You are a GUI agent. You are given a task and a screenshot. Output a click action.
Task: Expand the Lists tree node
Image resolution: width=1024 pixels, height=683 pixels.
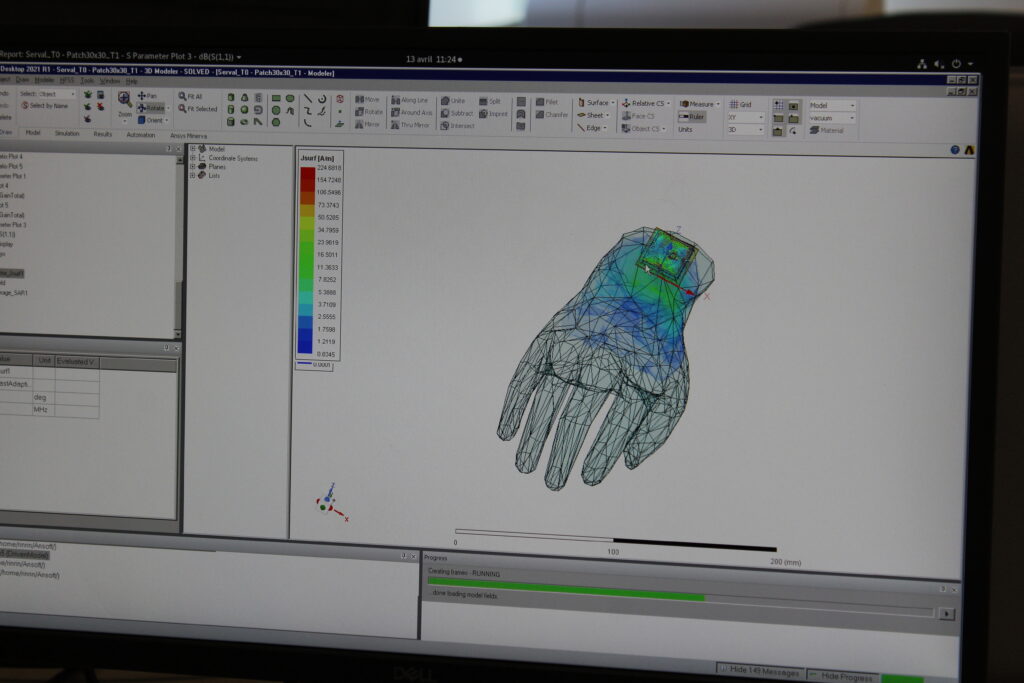click(193, 175)
